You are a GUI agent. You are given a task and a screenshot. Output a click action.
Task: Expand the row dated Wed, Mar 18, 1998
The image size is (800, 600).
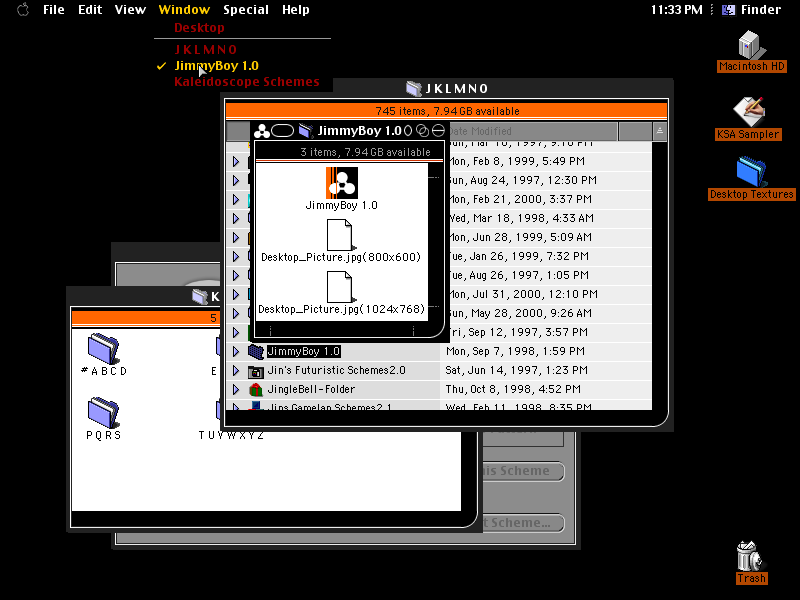[236, 218]
